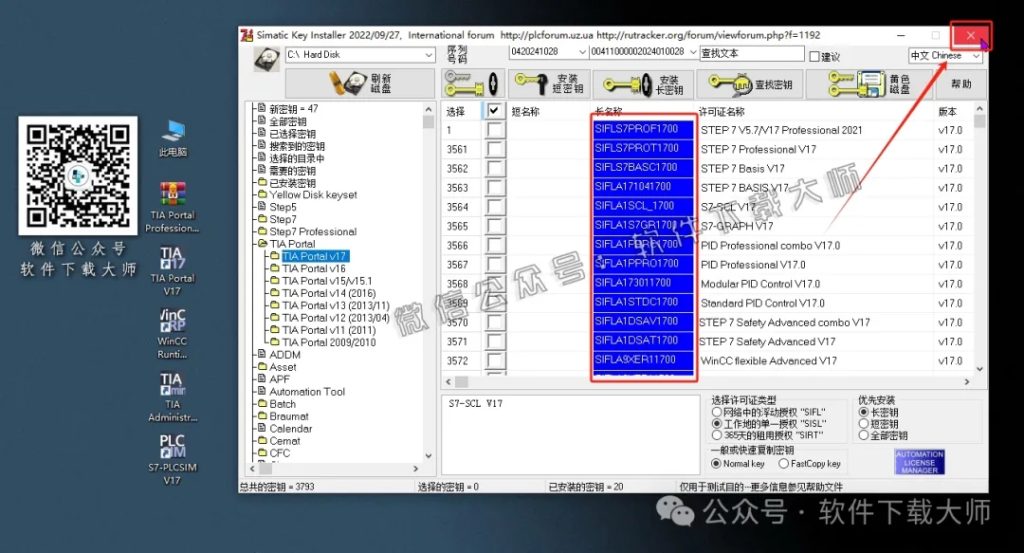Click Modular PID Control V17.0 license name
Screen dimensions: 1024x553
coord(760,284)
